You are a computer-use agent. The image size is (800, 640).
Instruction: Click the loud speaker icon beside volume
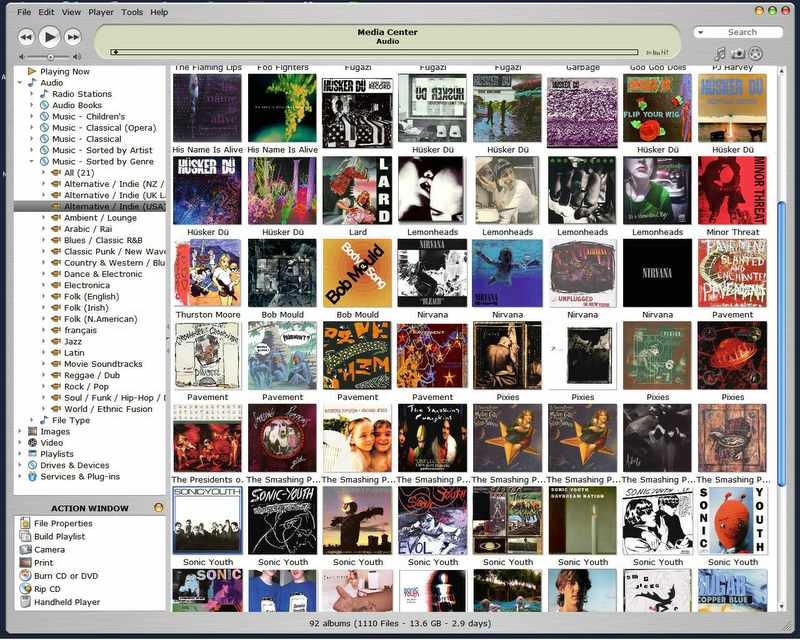tap(77, 57)
